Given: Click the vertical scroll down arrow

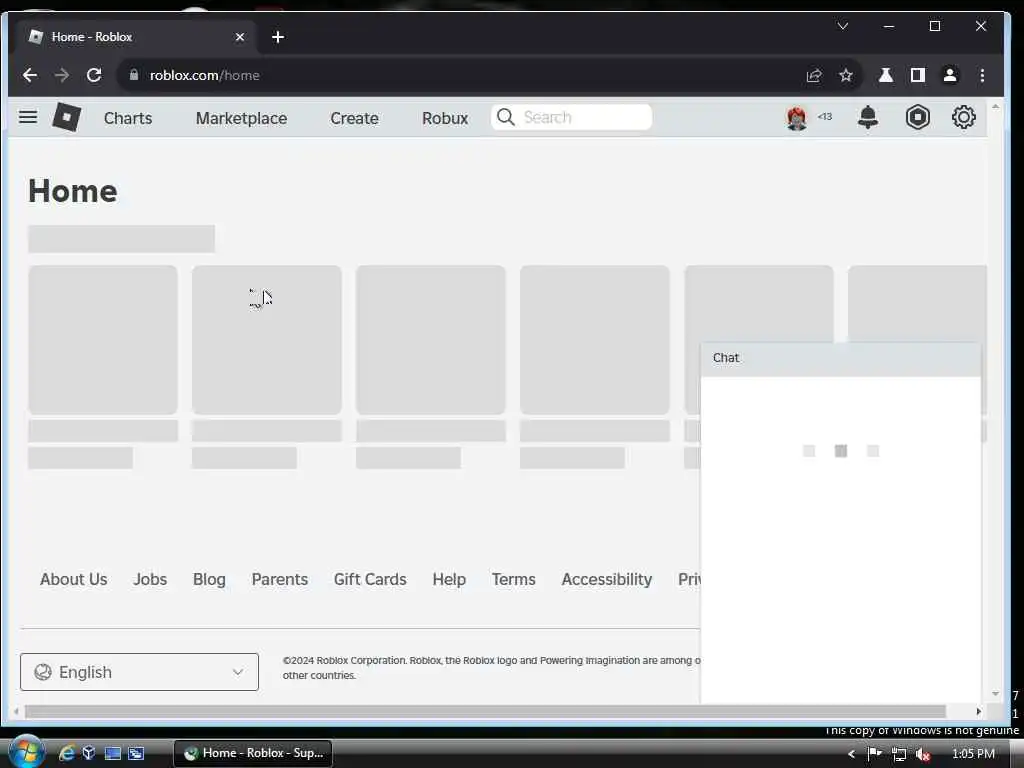Looking at the screenshot, I should (x=995, y=694).
